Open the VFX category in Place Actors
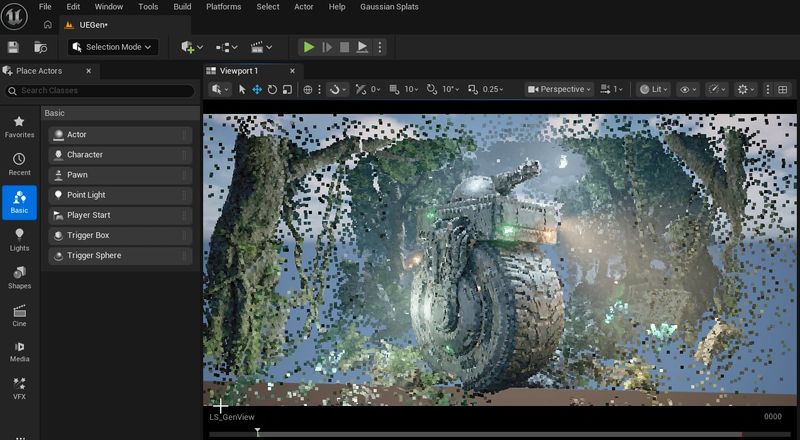This screenshot has height=440, width=800. coord(19,388)
